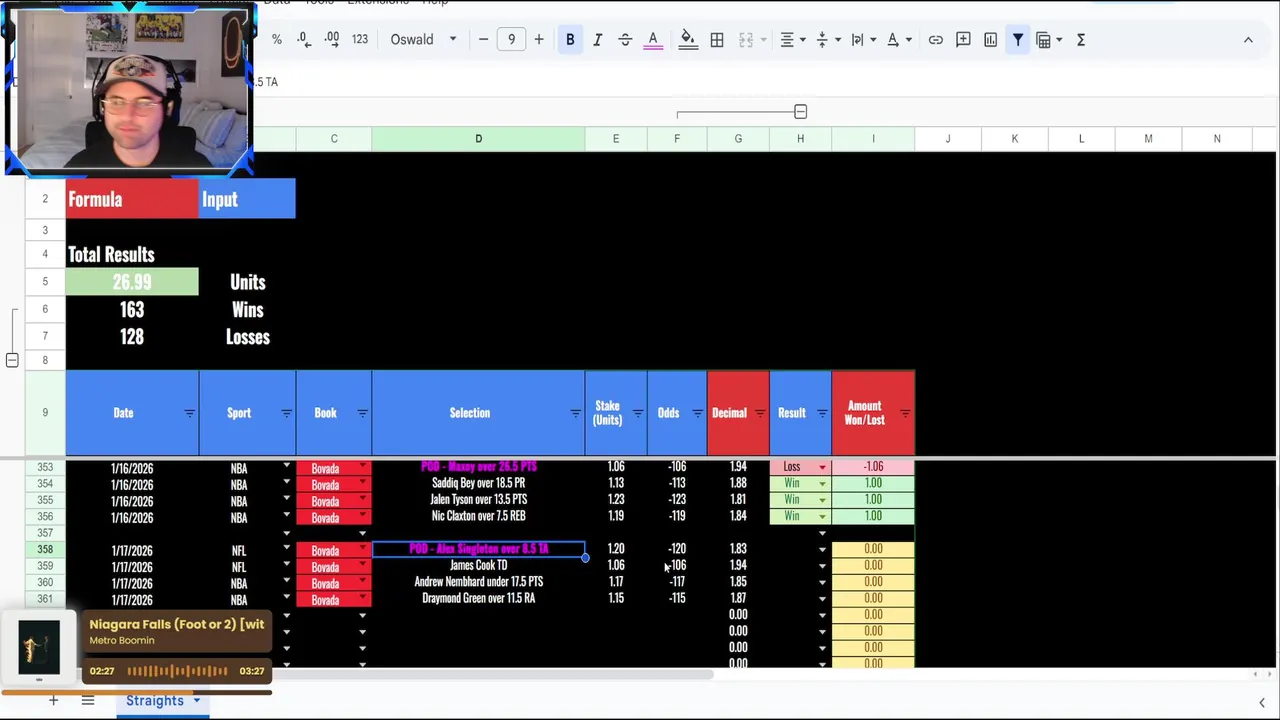The image size is (1280, 720).
Task: Toggle bold formatting
Action: click(570, 40)
